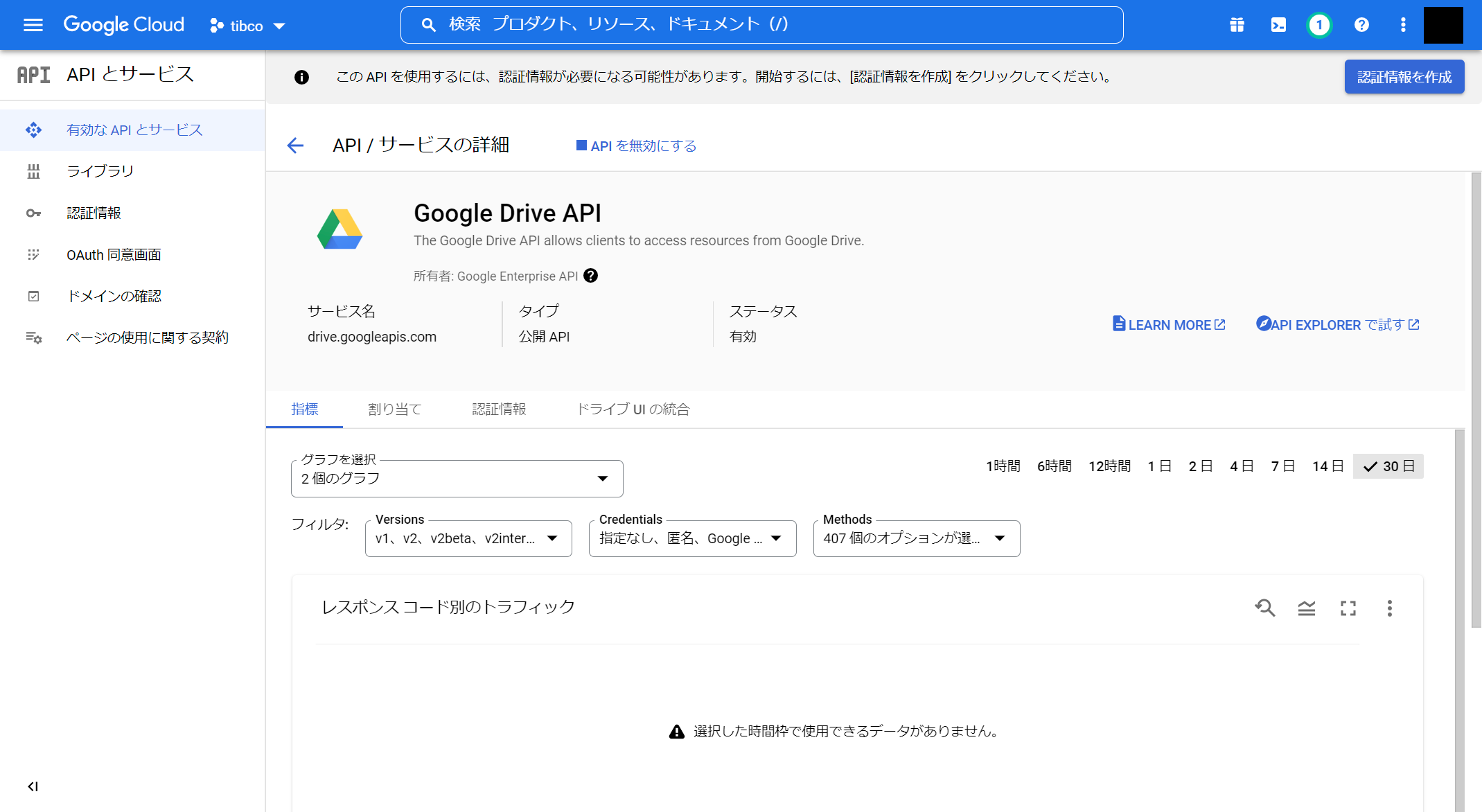This screenshot has height=812, width=1482.
Task: Collapse the sidebar navigation panel
Action: pyautogui.click(x=33, y=786)
